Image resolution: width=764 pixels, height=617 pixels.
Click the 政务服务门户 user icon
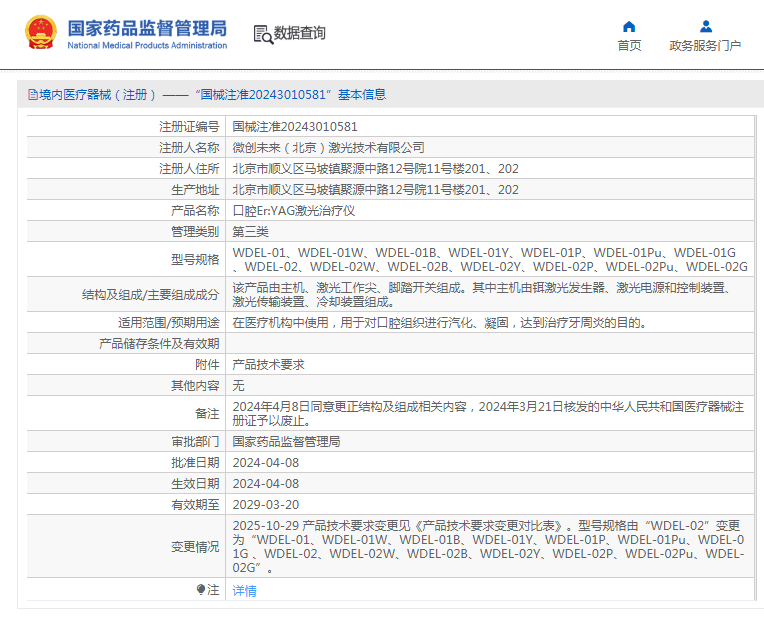[706, 26]
